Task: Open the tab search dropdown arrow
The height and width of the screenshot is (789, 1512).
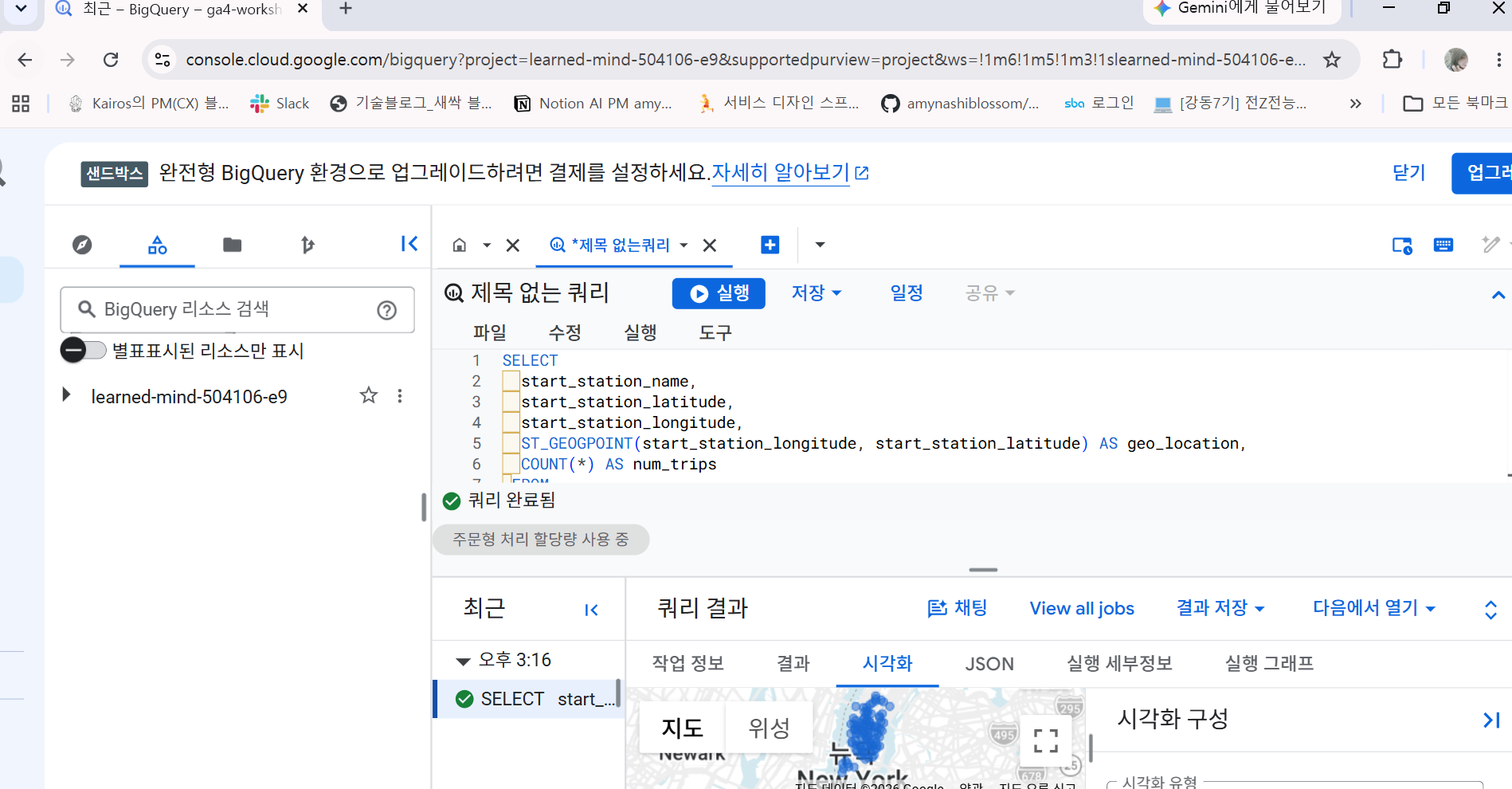Action: [22, 9]
